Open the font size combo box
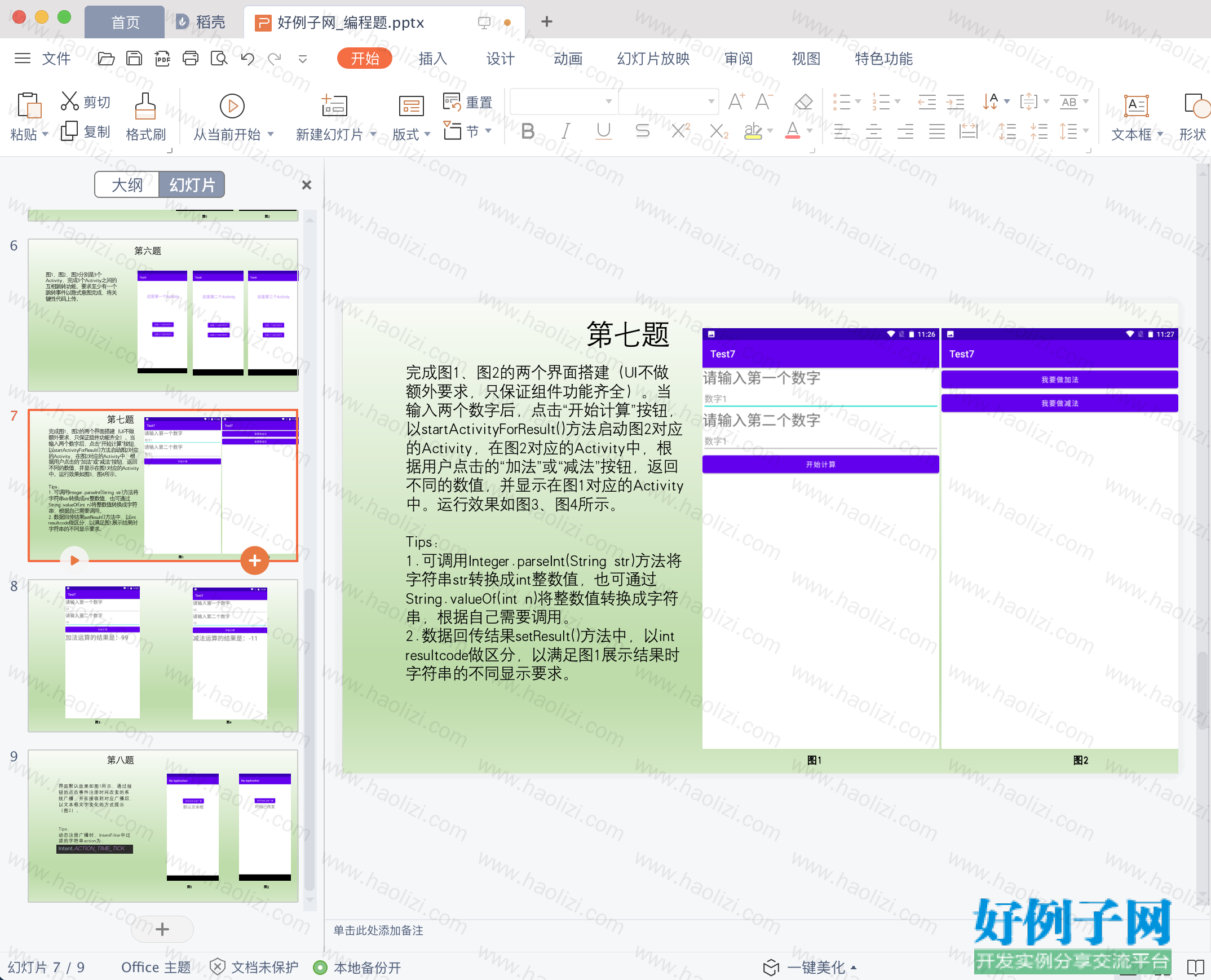1211x980 pixels. coord(669,101)
